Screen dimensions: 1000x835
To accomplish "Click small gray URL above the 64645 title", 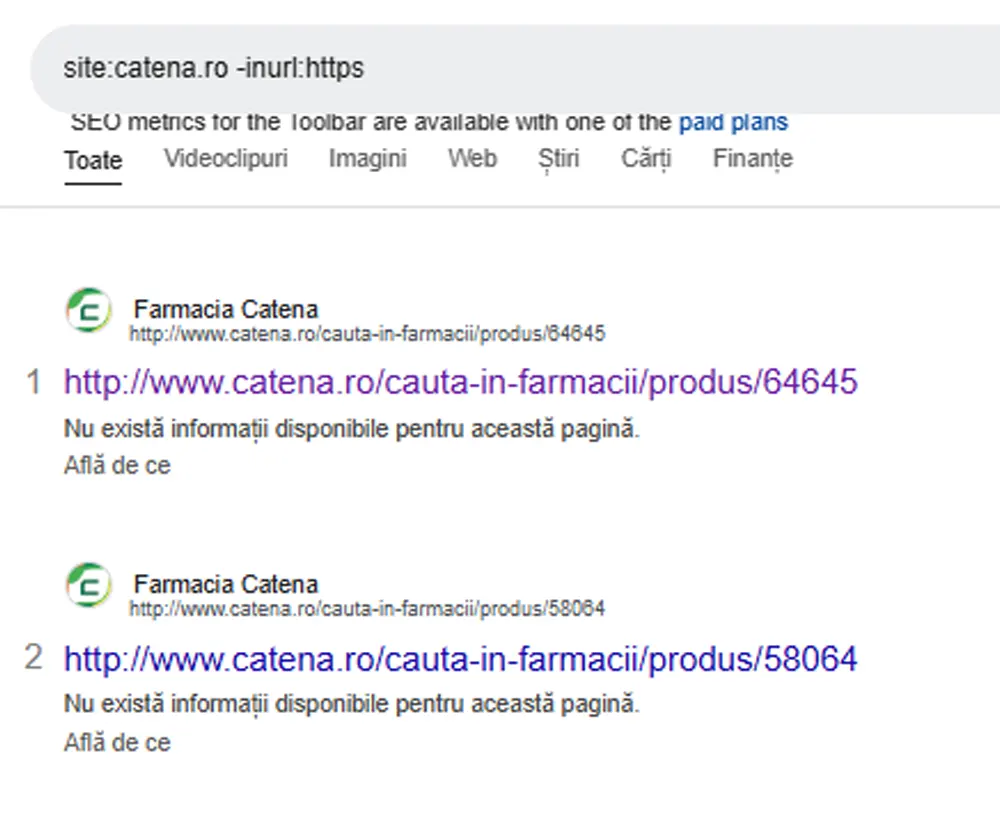I will point(366,334).
